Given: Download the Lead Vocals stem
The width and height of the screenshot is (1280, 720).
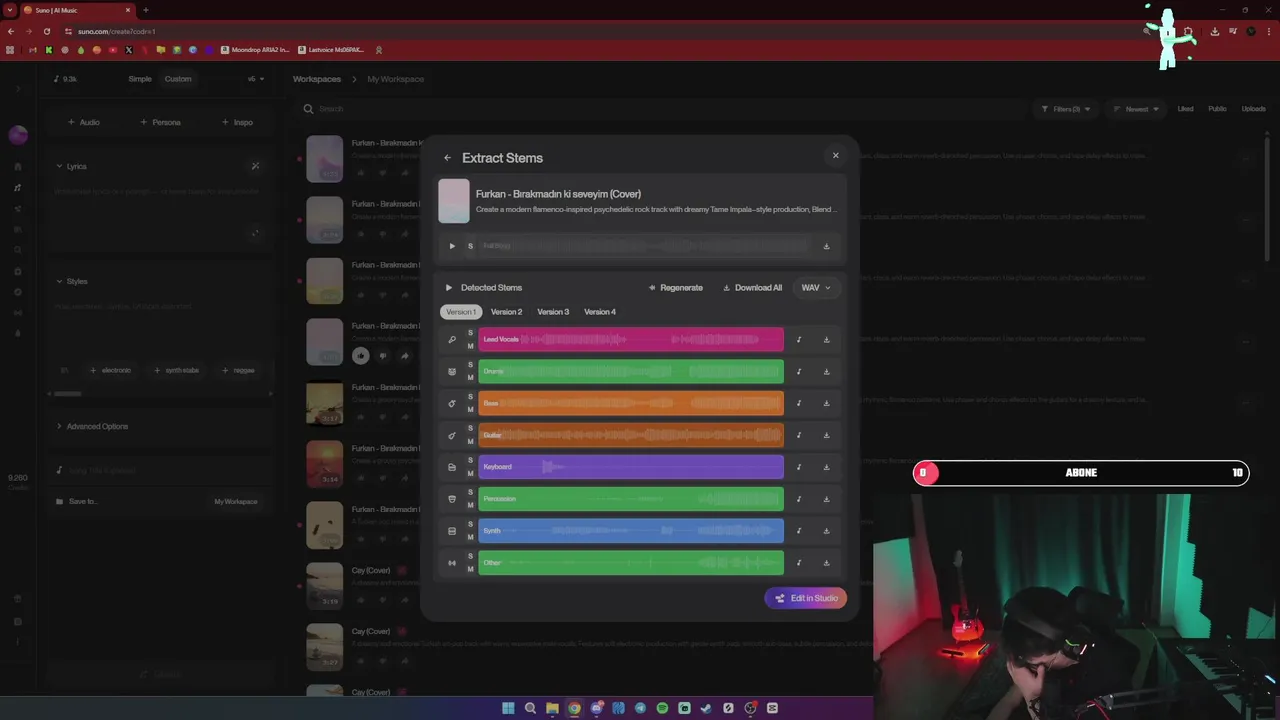Looking at the screenshot, I should pyautogui.click(x=826, y=340).
